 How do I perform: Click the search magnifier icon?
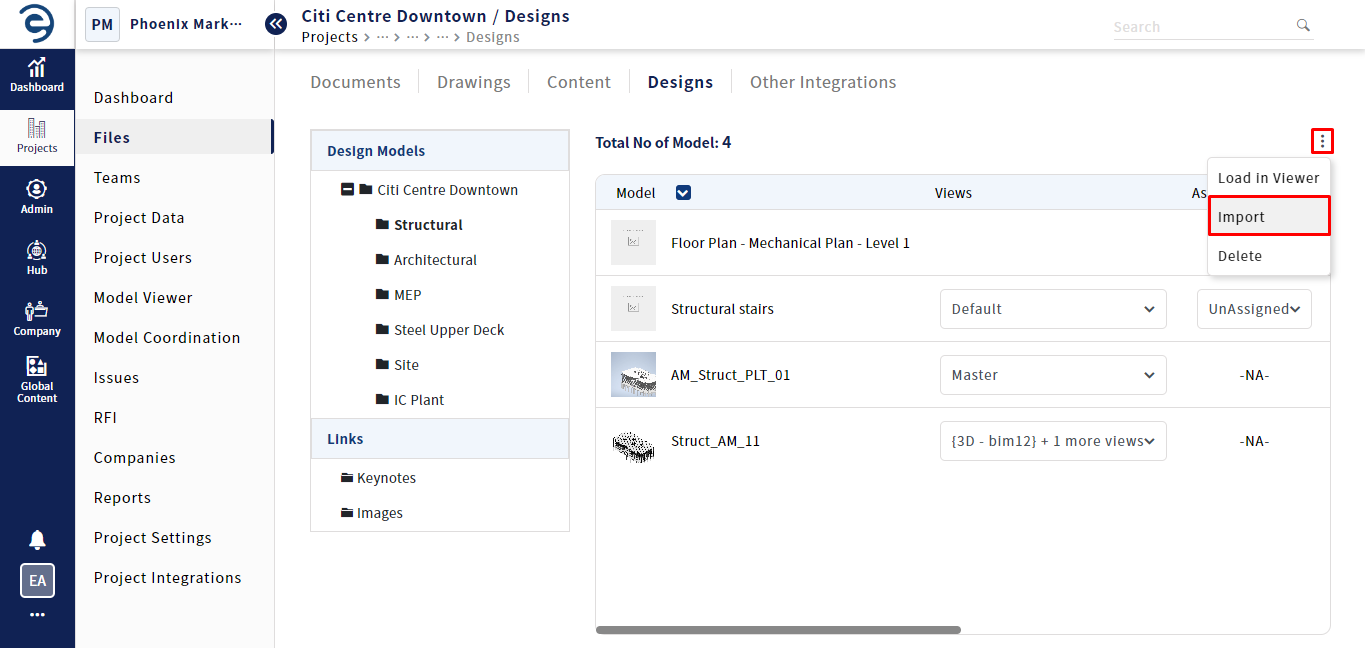point(1302,25)
